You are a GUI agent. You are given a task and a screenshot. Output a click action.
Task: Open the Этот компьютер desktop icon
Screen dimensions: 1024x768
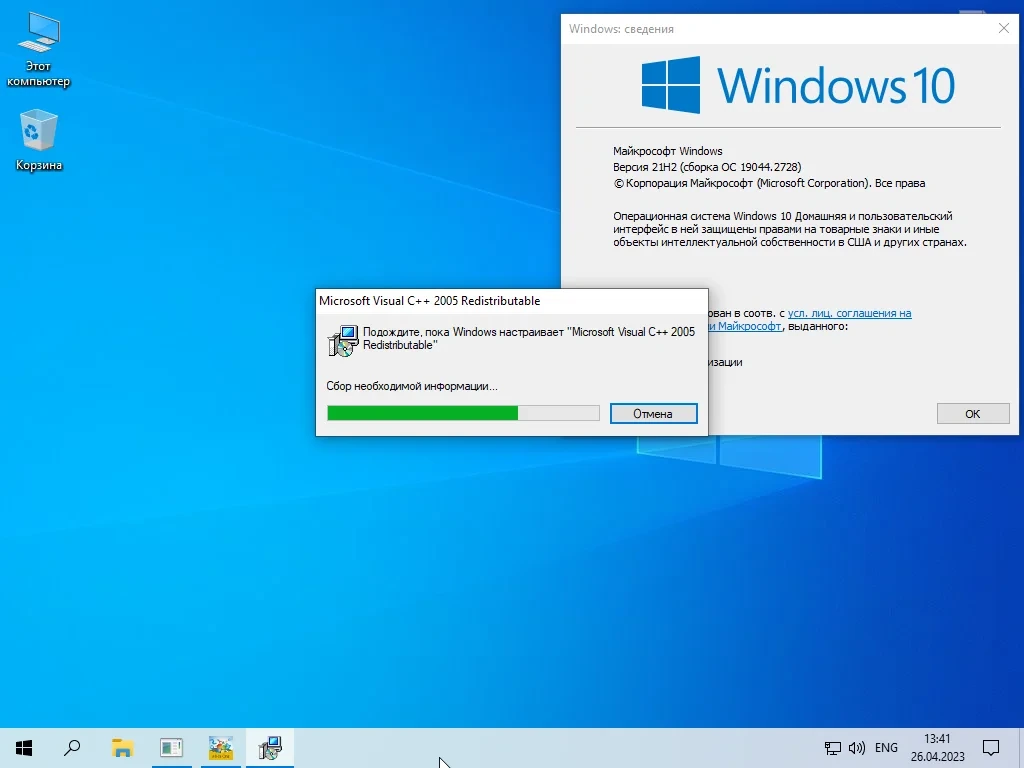38,50
